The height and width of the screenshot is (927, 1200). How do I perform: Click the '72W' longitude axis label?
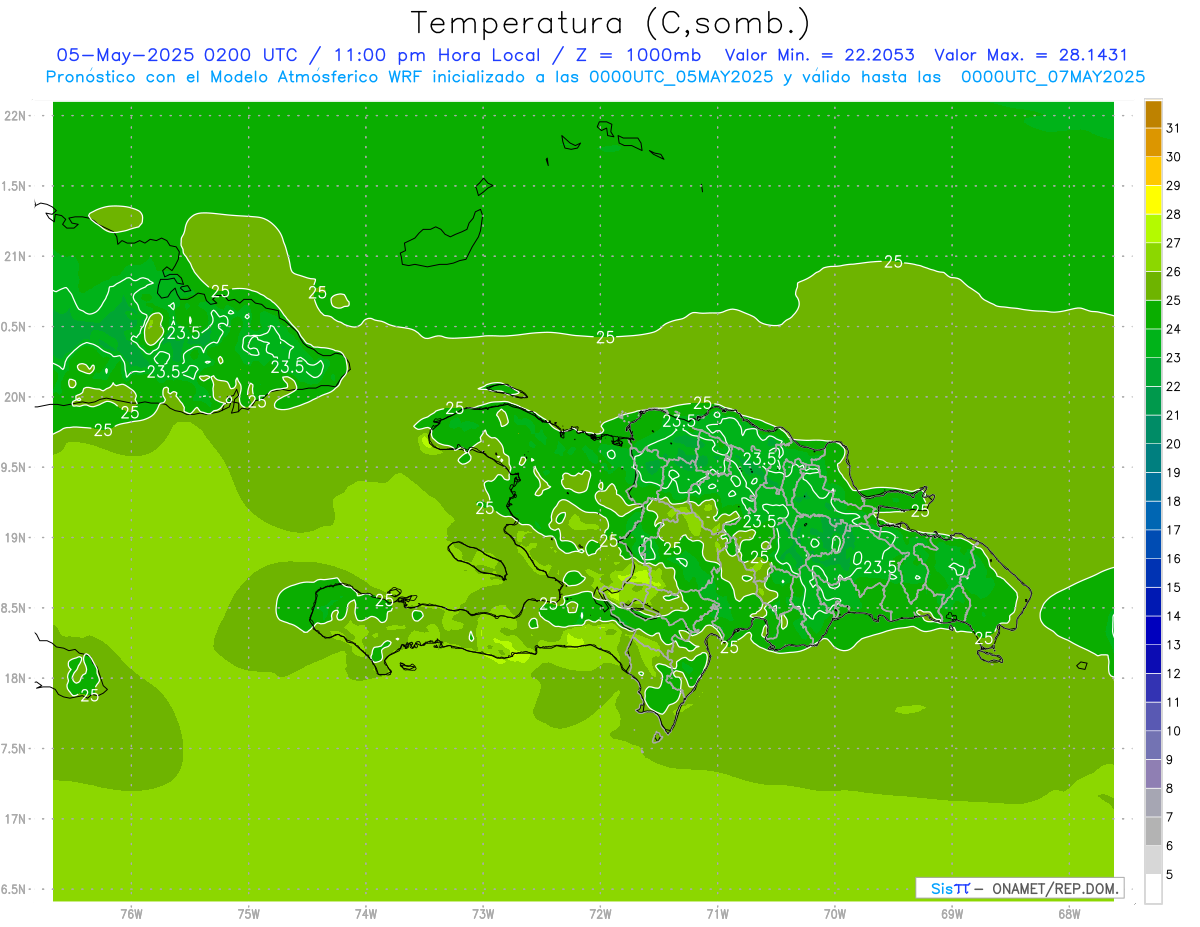(601, 914)
